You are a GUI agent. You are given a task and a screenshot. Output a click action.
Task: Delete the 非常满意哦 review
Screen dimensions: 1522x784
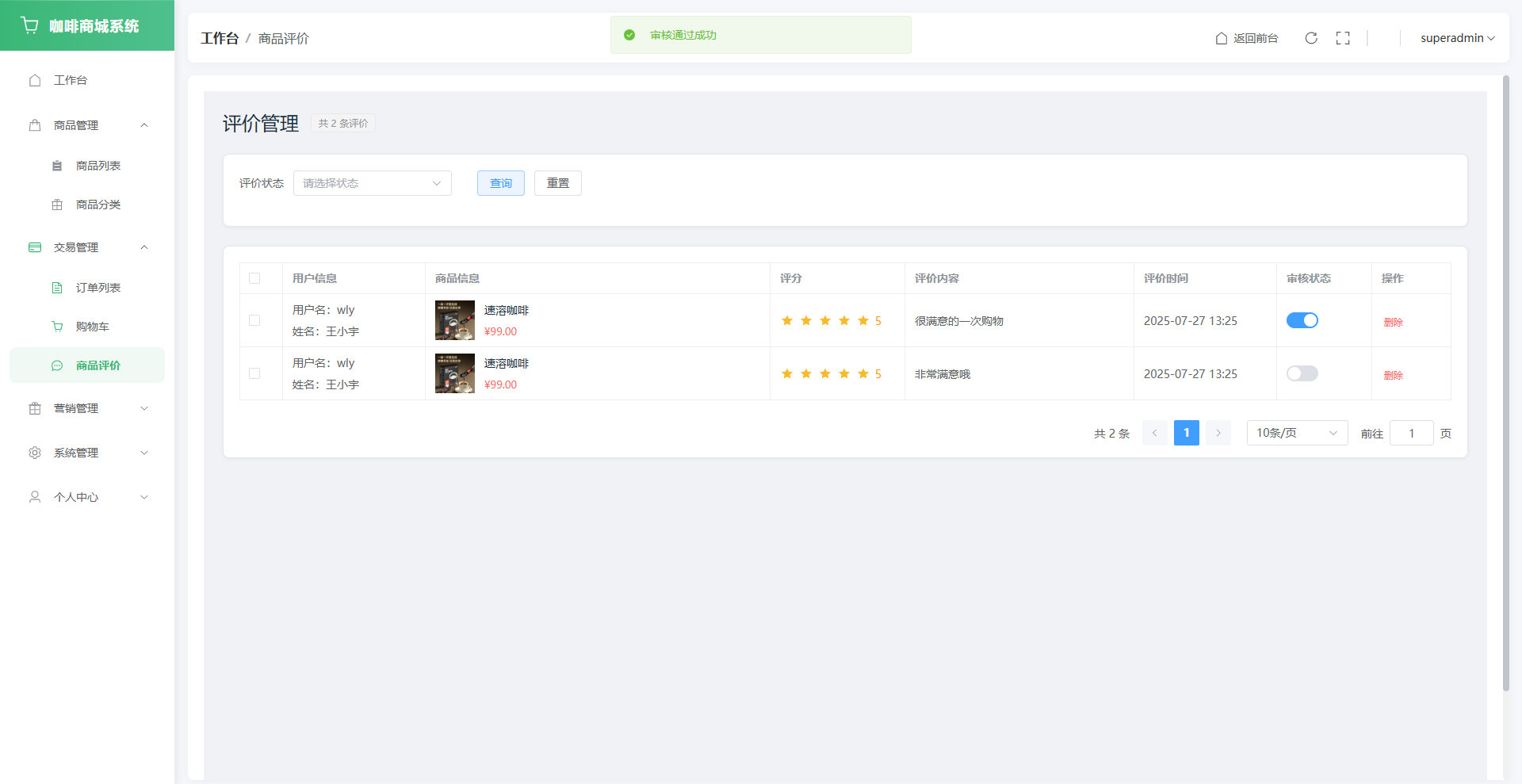click(1393, 375)
